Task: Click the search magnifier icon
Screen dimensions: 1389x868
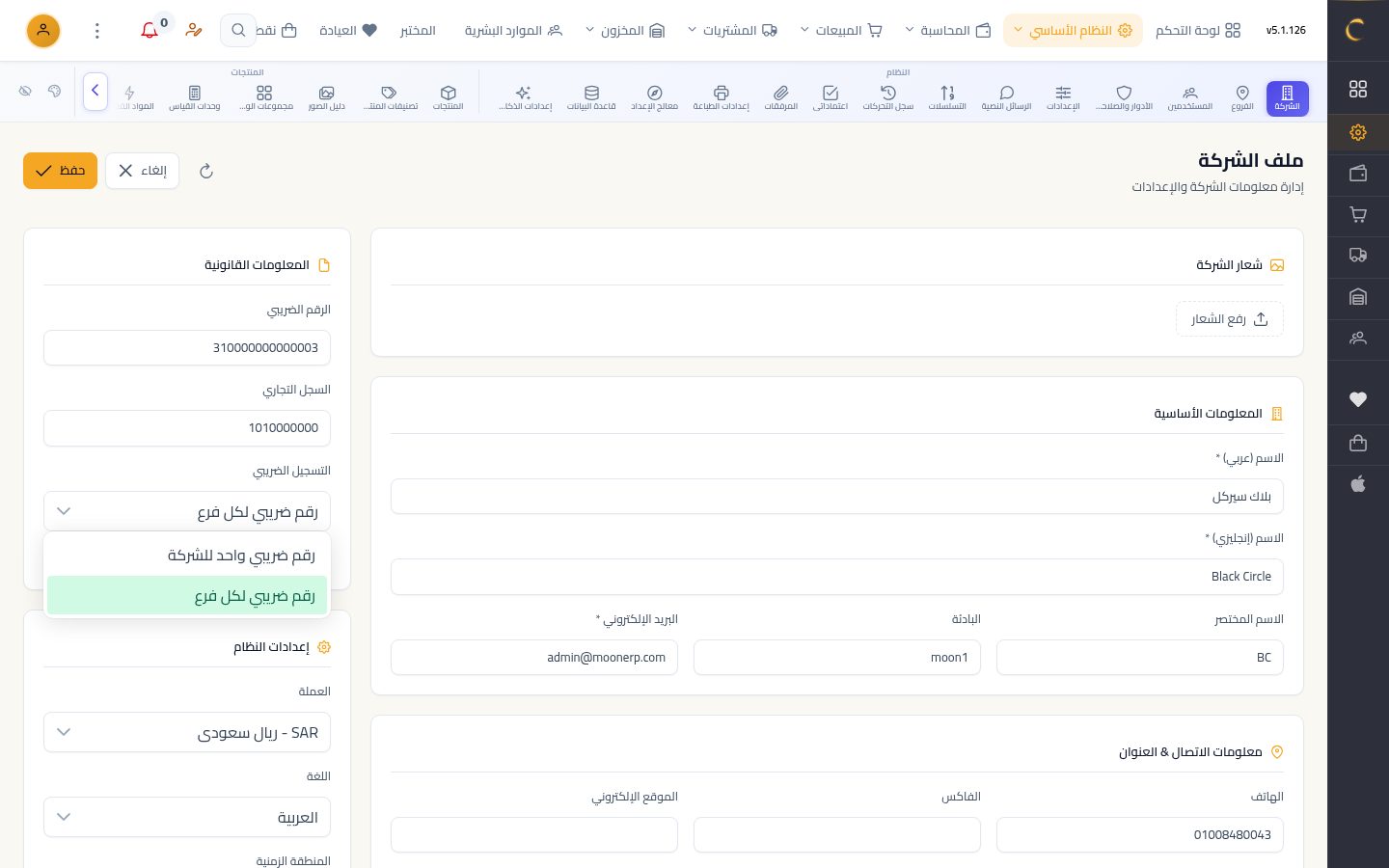Action: 238,31
